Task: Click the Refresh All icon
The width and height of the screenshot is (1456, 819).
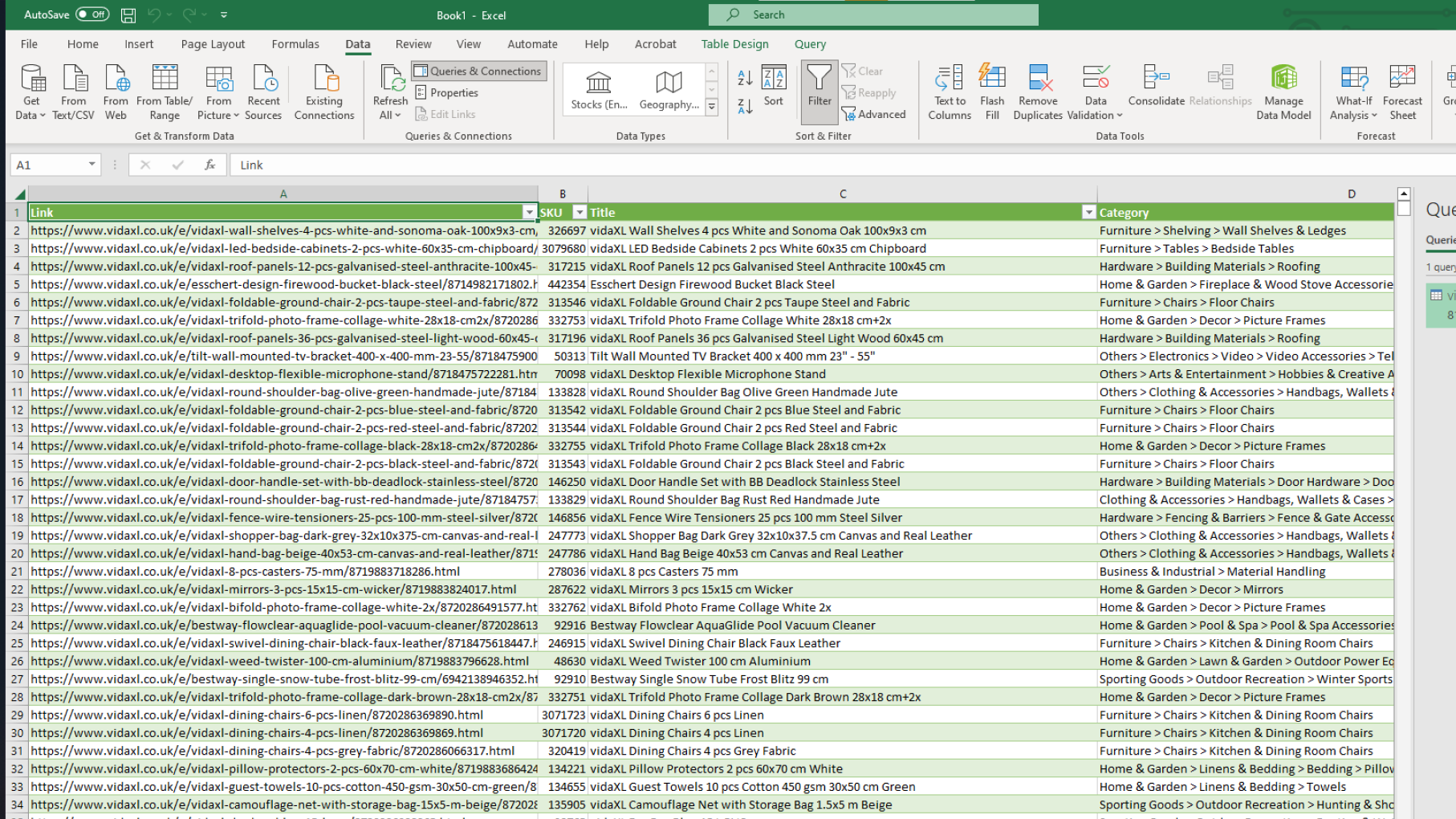Action: pyautogui.click(x=391, y=79)
